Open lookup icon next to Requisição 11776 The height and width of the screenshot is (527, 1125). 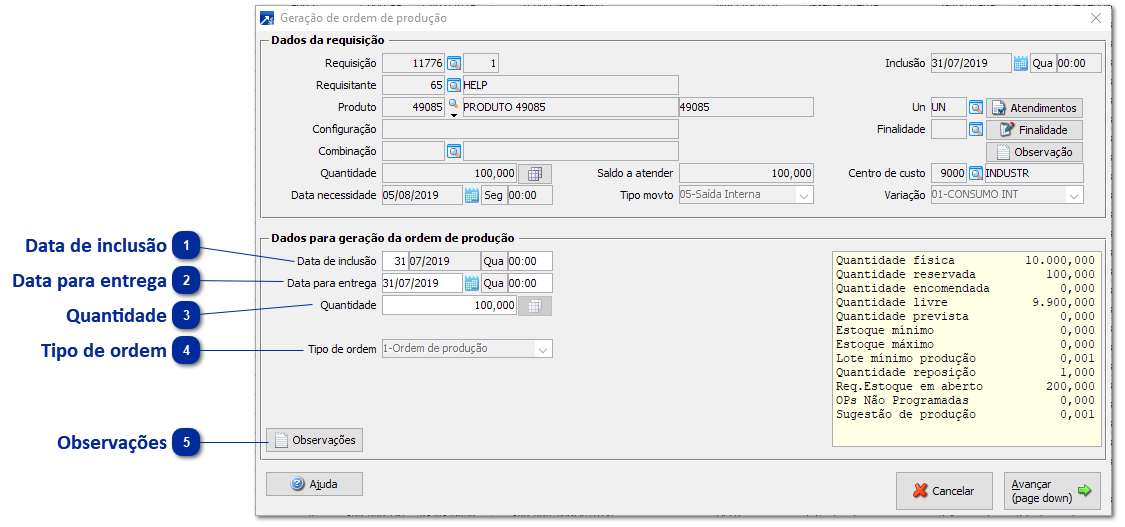pyautogui.click(x=454, y=63)
